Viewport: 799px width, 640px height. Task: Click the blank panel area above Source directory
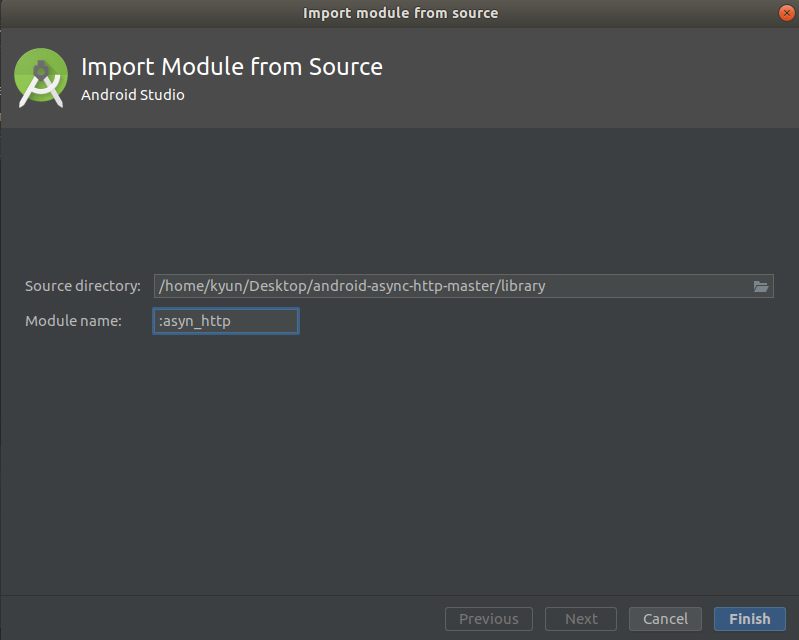pos(400,200)
